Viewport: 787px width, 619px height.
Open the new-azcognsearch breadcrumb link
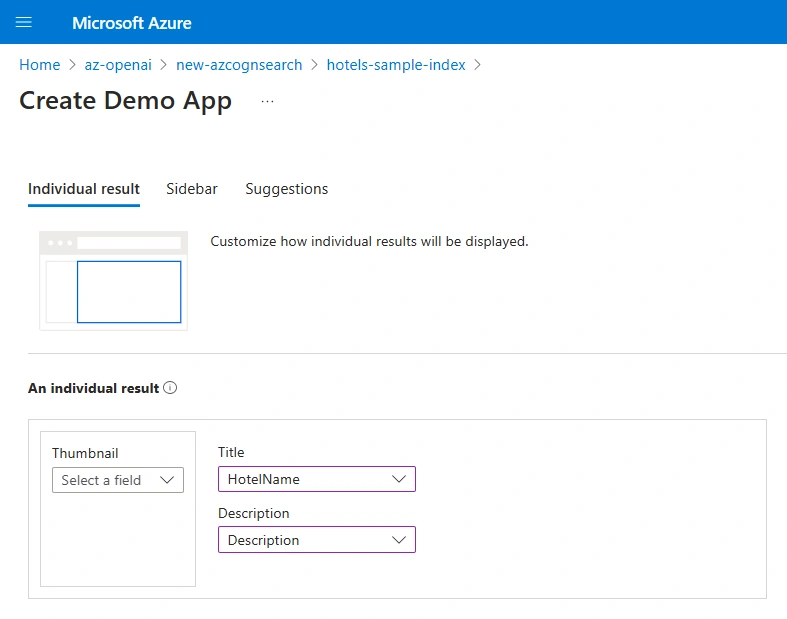[x=239, y=65]
